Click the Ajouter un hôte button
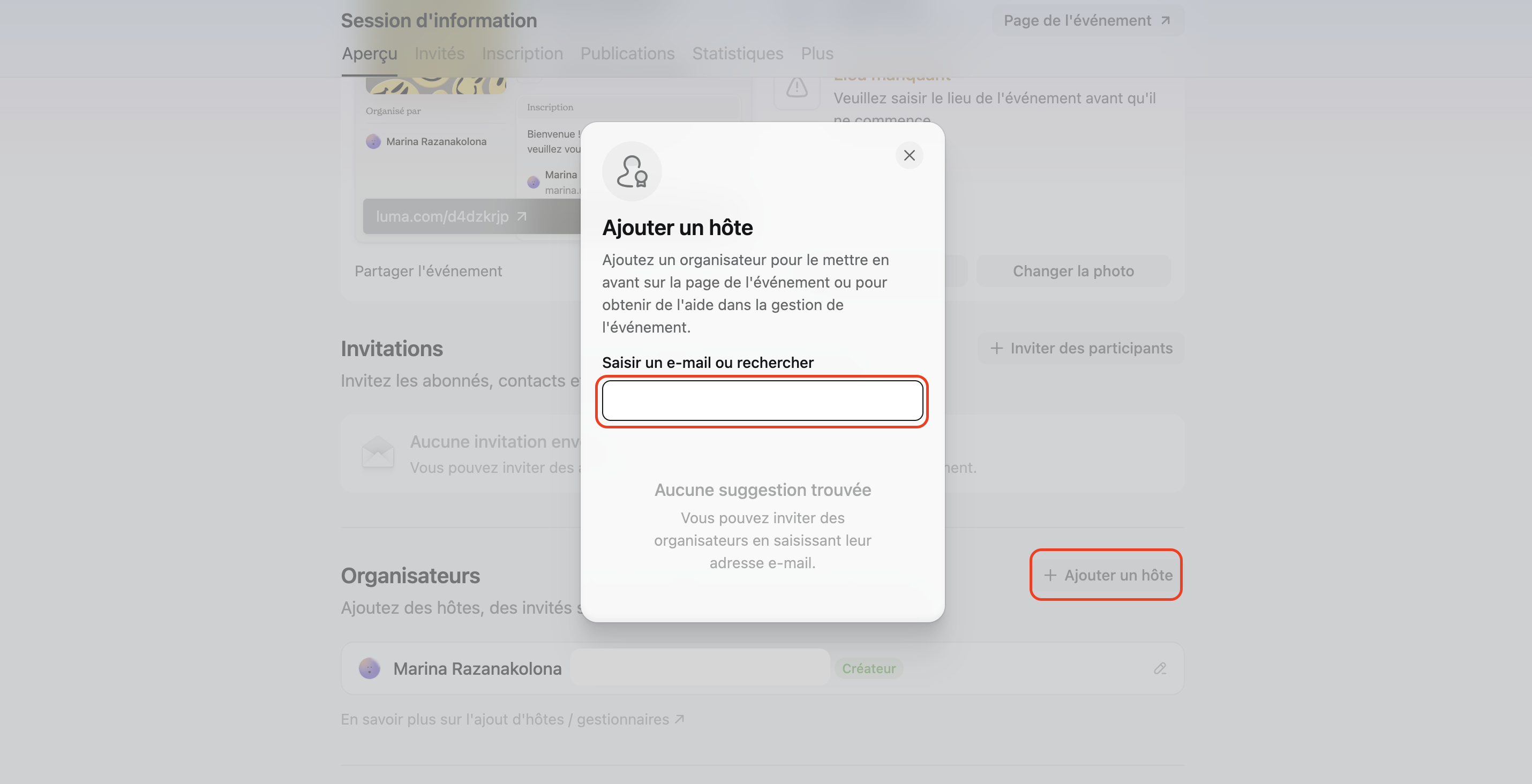This screenshot has height=784, width=1532. (1106, 575)
